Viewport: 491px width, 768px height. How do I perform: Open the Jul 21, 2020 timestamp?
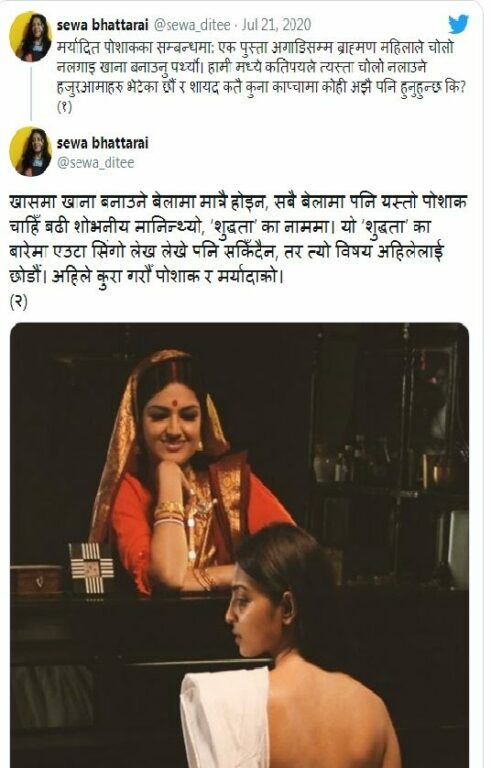tap(276, 24)
